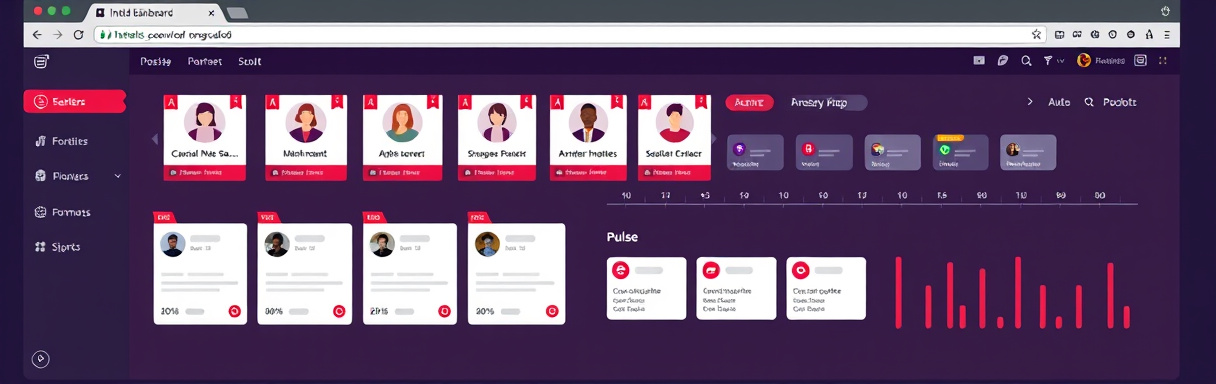Select the highlighted 'Sarlers' sidebar item
The width and height of the screenshot is (1216, 384).
75,102
